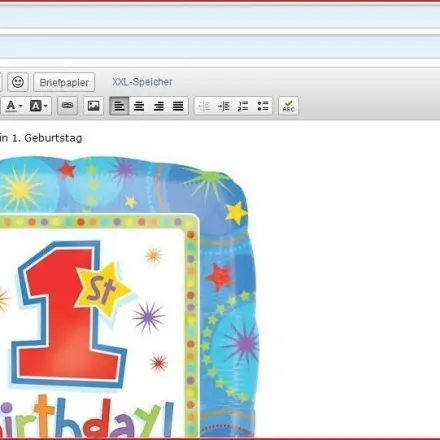Insert a bulleted list
This screenshot has height=440, width=440.
263,106
